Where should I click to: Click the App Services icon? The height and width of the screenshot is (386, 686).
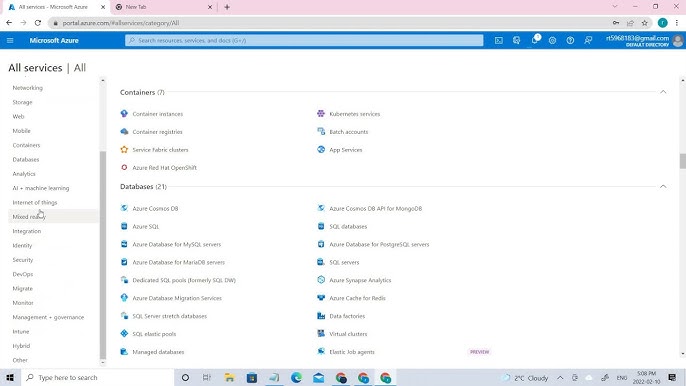(x=321, y=150)
